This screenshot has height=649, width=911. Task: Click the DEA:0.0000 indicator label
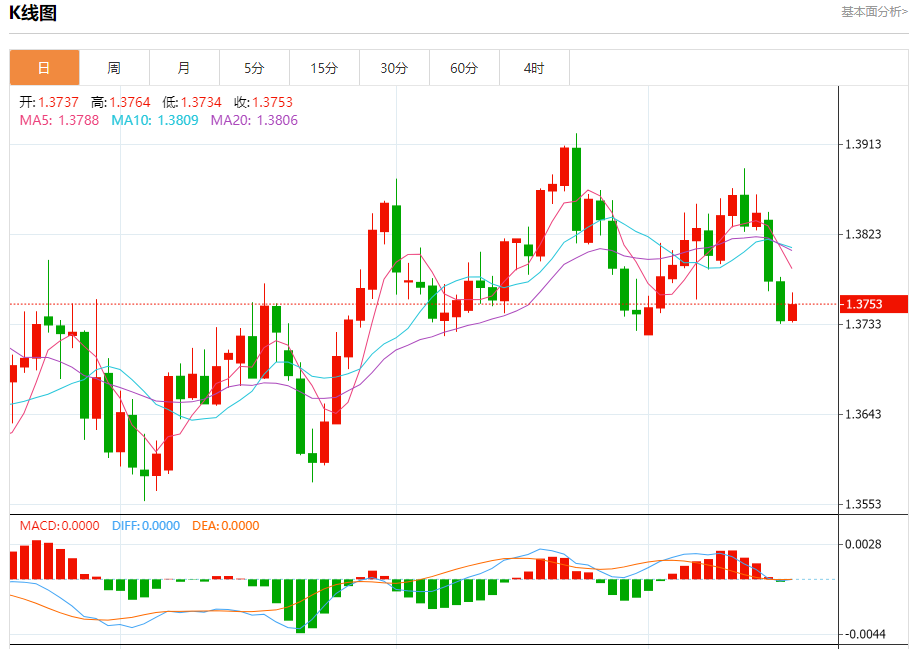pos(226,526)
